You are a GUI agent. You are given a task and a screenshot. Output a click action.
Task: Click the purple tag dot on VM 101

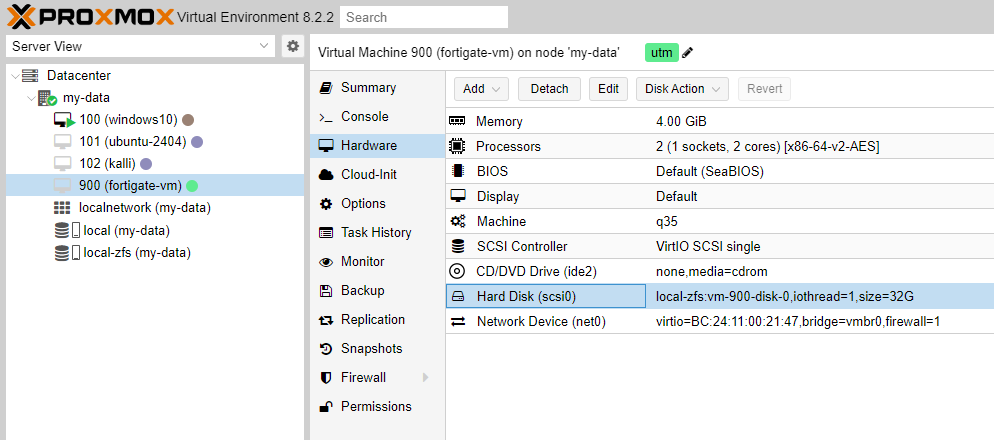pyautogui.click(x=197, y=142)
